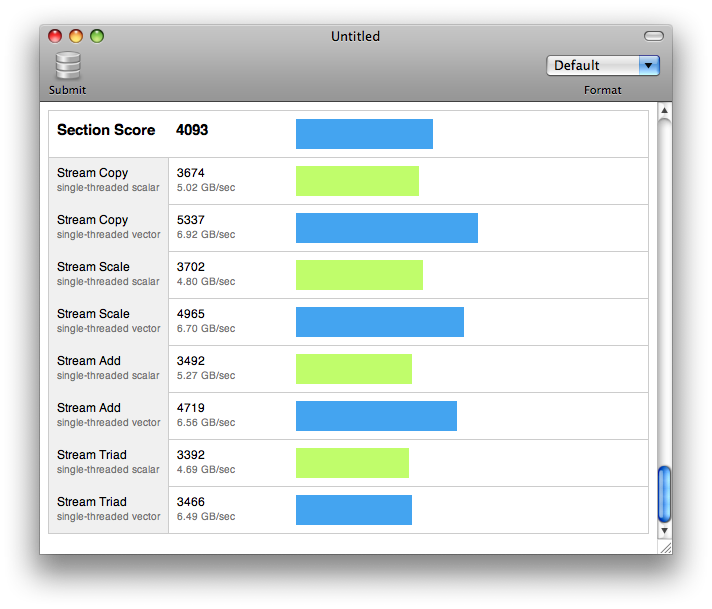
Task: Click the Submit database icon
Action: tap(68, 66)
